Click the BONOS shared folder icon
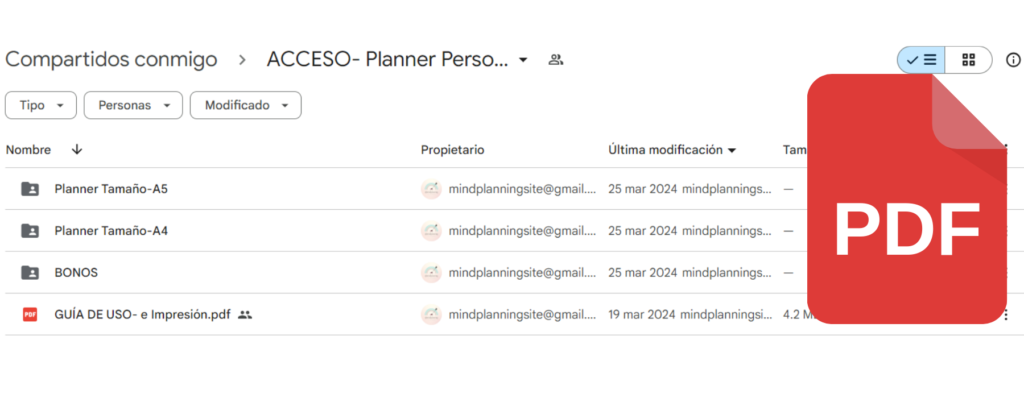Image resolution: width=1024 pixels, height=398 pixels. (x=30, y=273)
